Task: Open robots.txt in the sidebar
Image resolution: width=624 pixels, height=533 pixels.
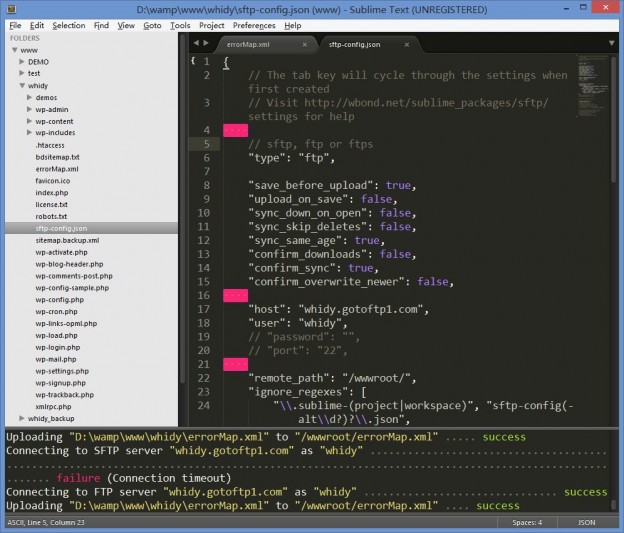Action: pos(51,217)
